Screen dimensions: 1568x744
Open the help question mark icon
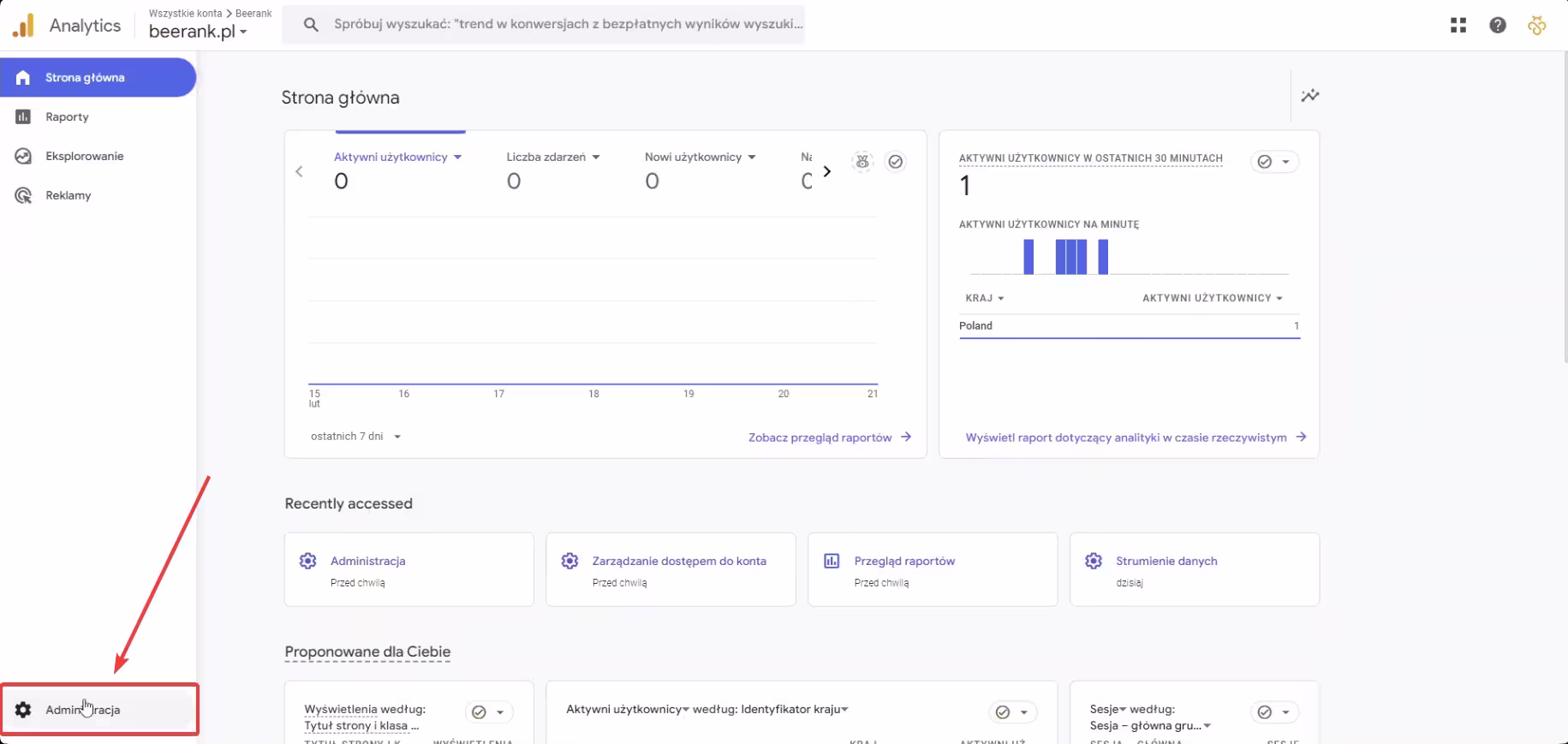tap(1498, 26)
